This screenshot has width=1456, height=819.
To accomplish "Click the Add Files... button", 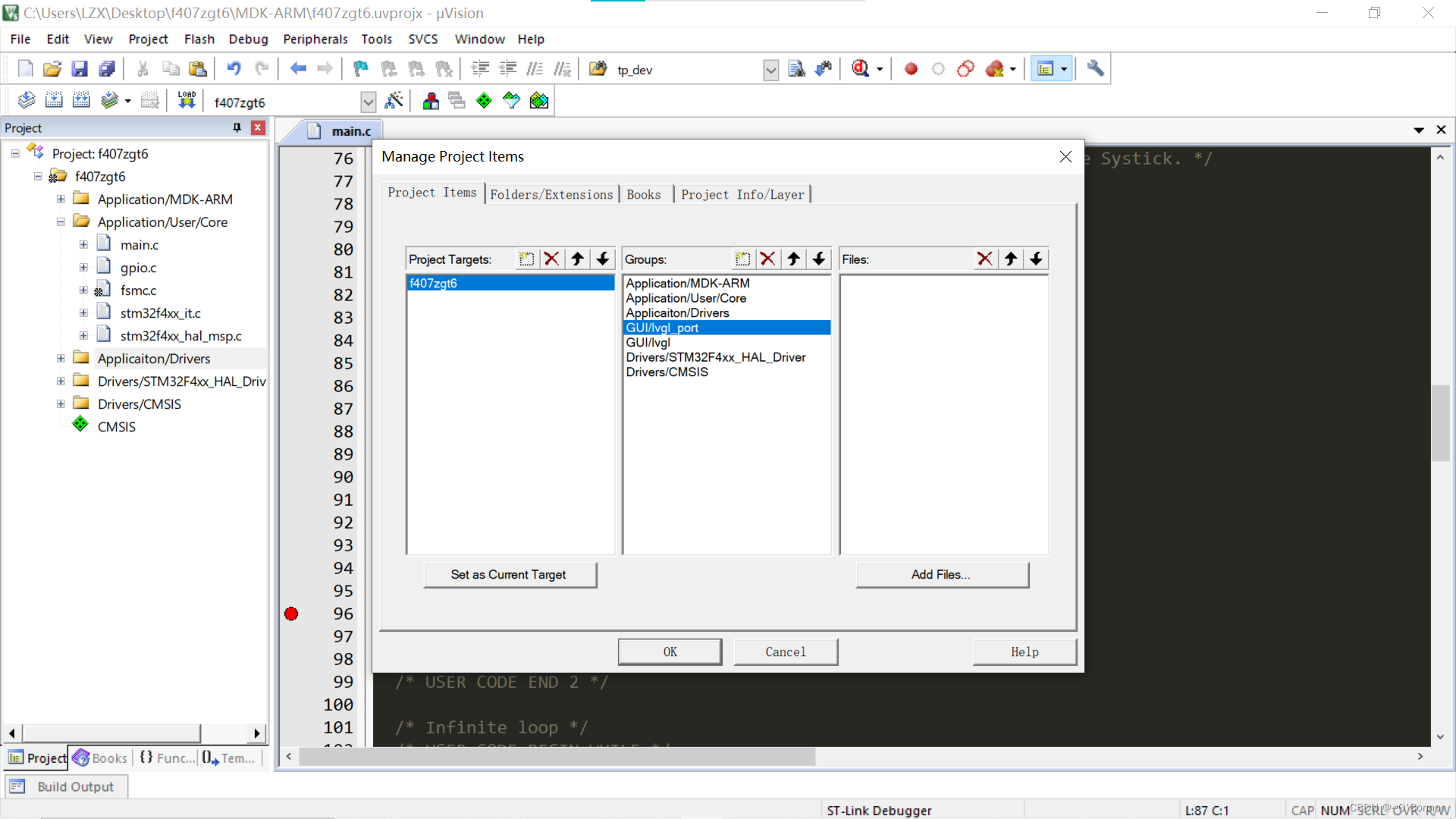I will click(941, 575).
